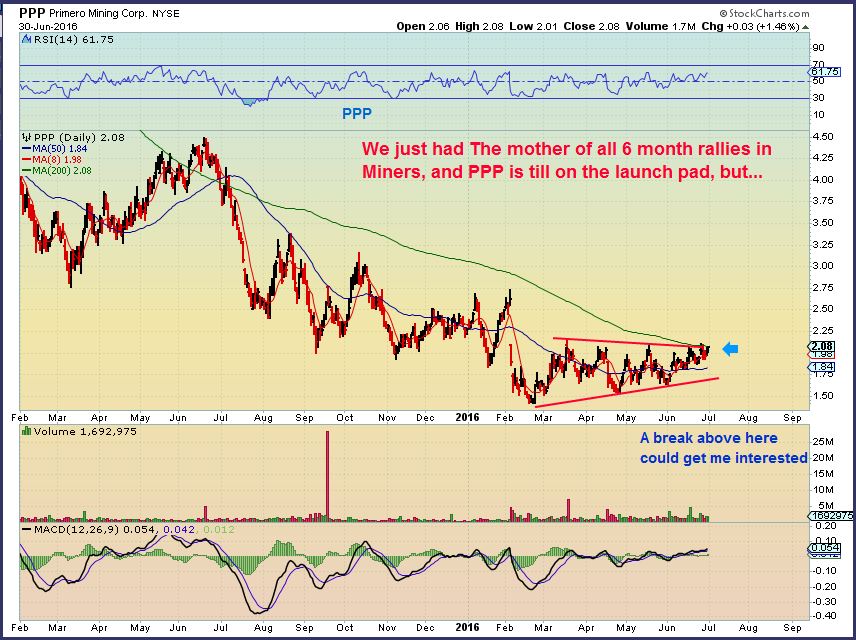Click the 1.50 price axis label
The image size is (856, 640).
coord(823,395)
